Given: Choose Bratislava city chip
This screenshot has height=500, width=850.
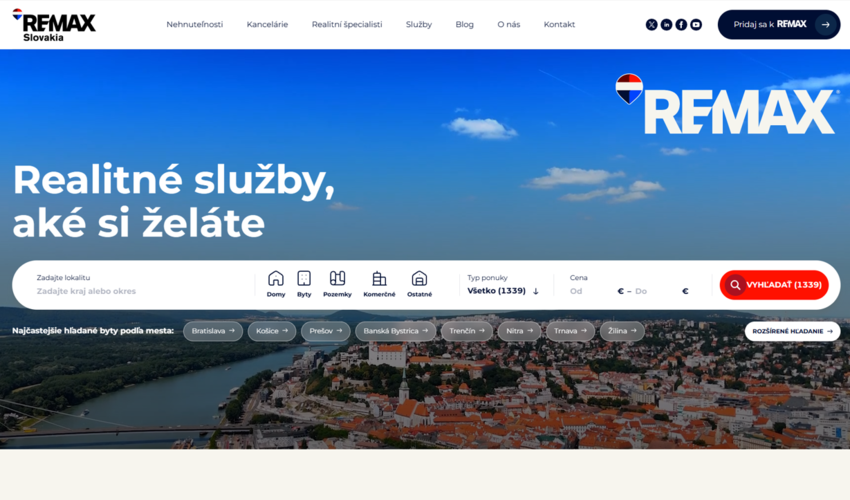Looking at the screenshot, I should [212, 331].
